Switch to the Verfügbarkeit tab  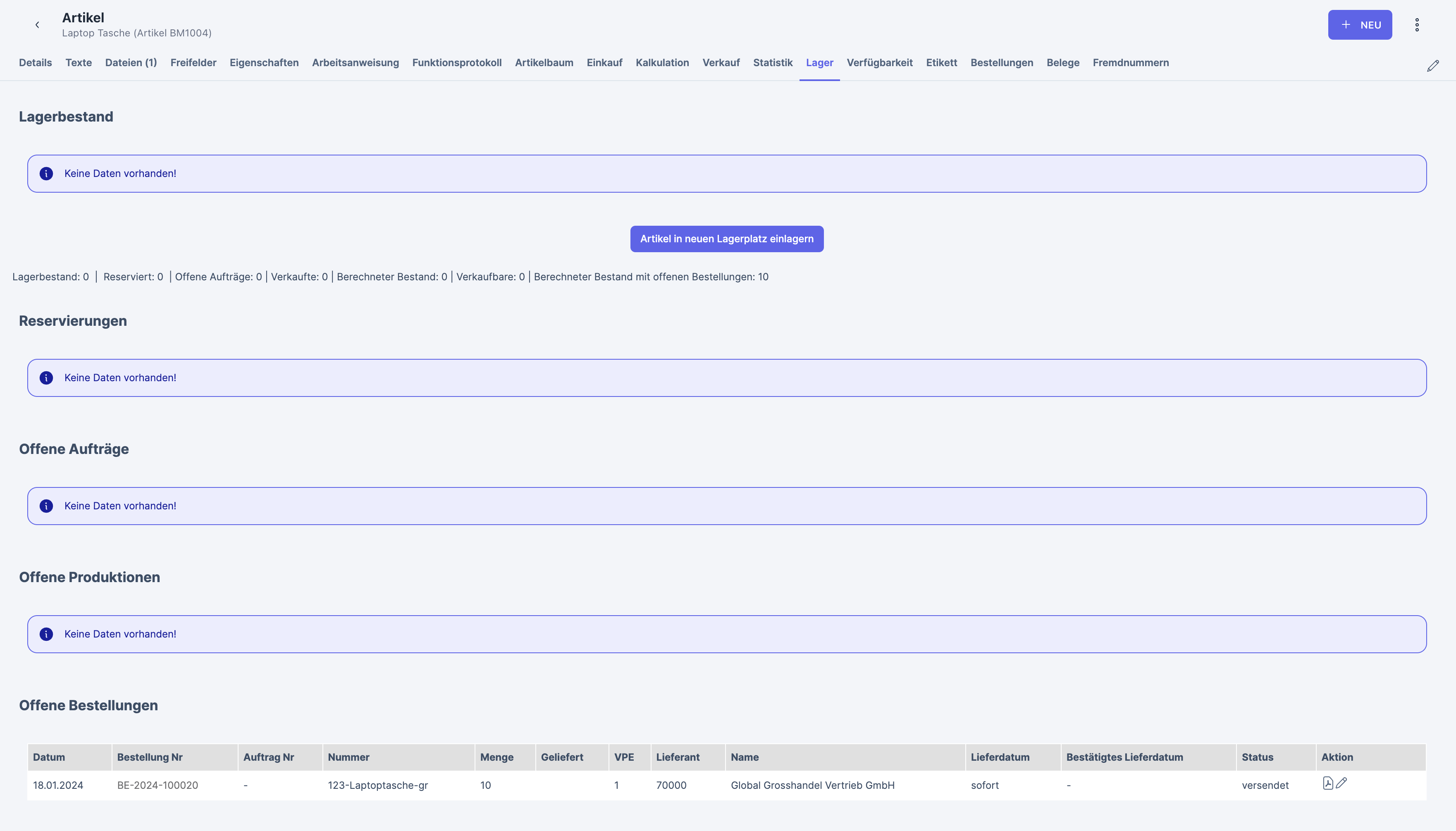(x=879, y=63)
